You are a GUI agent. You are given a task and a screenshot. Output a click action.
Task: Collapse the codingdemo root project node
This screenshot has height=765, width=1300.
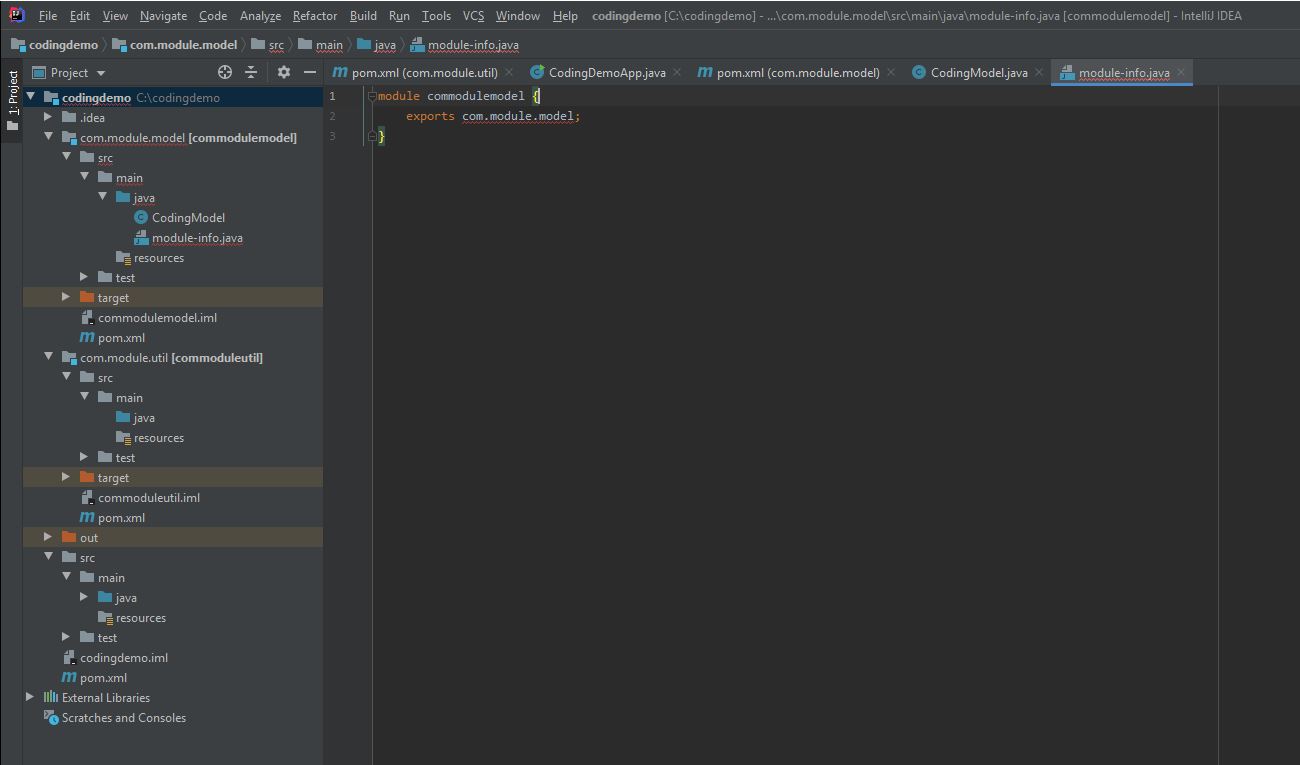[31, 97]
